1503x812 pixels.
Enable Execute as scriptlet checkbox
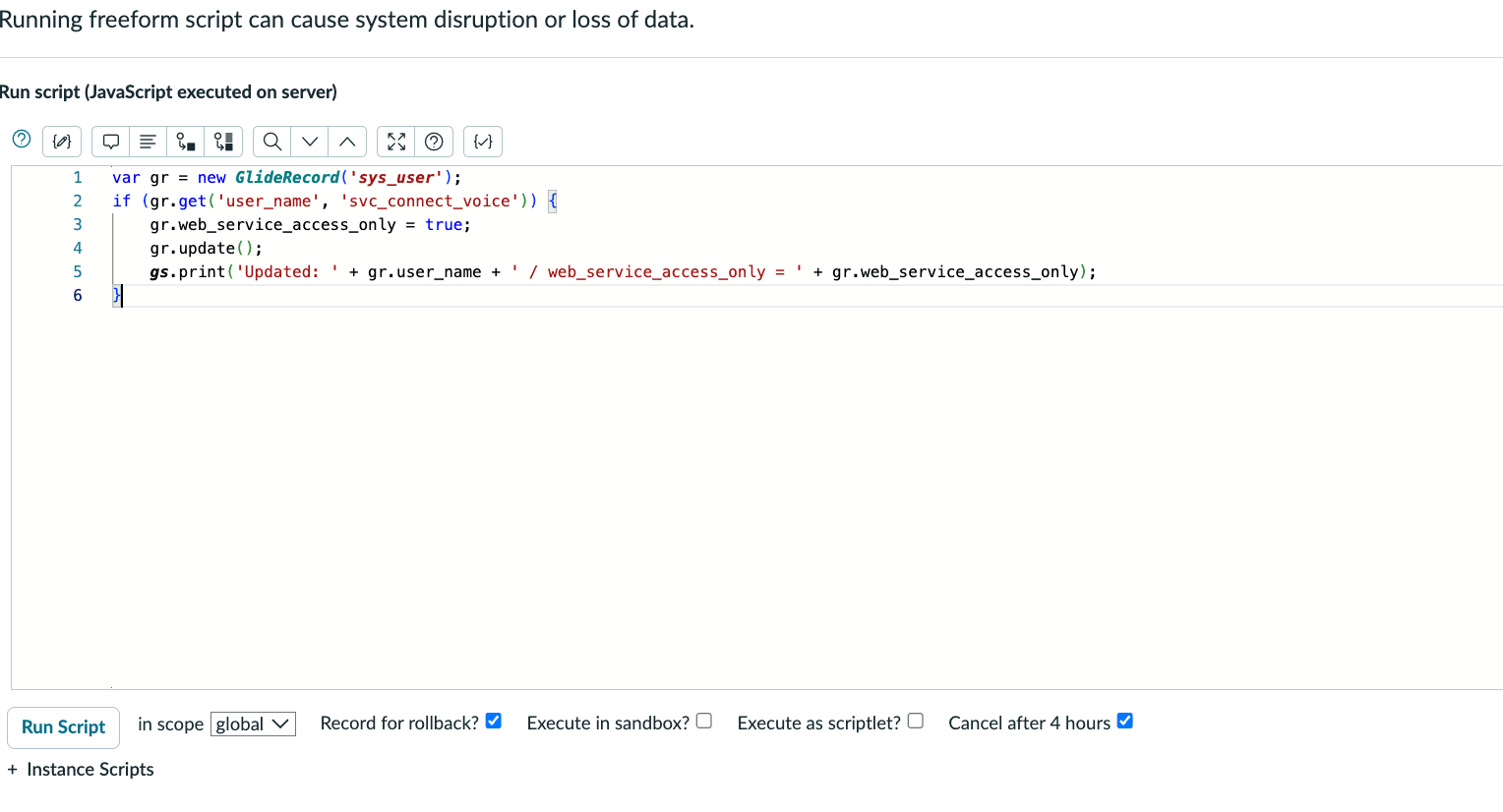point(916,721)
